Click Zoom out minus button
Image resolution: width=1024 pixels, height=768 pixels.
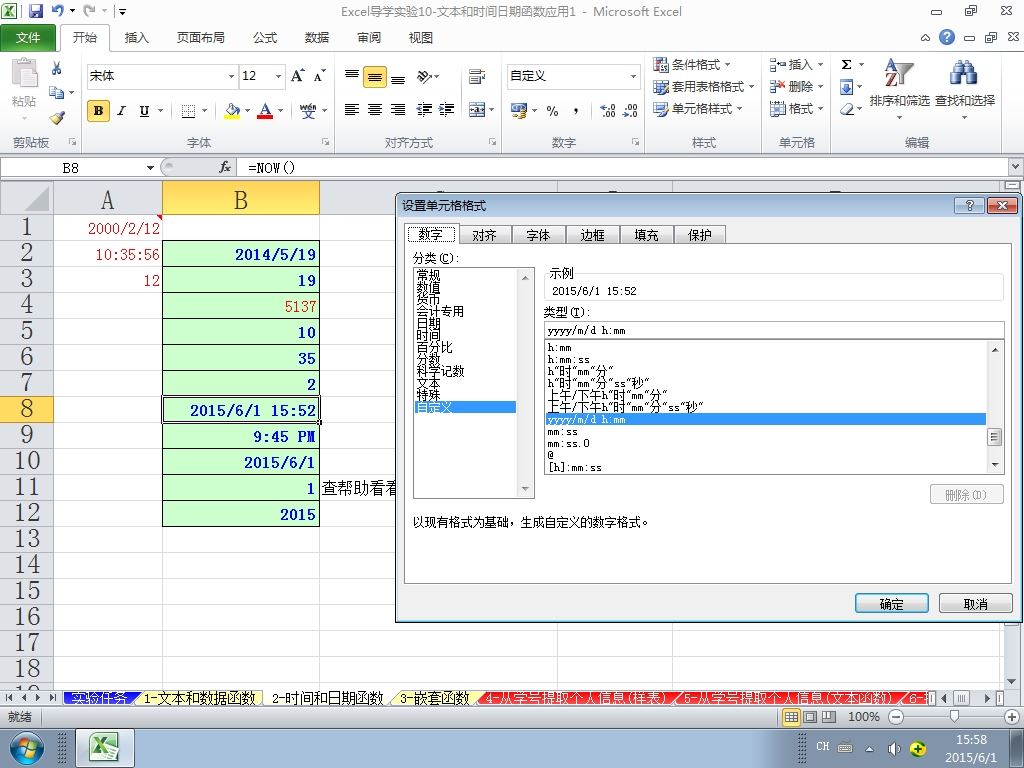896,717
